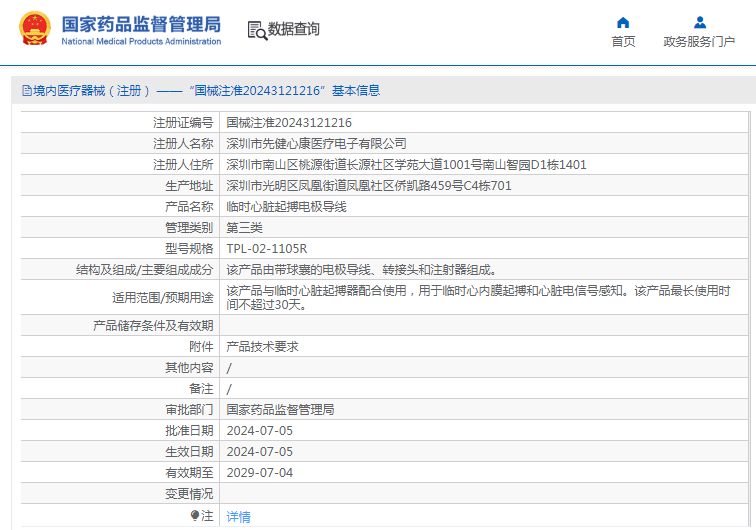Select registrant name 深圳市先健心康医疗电子有限公司
Image resolution: width=756 pixels, height=530 pixels.
[316, 144]
